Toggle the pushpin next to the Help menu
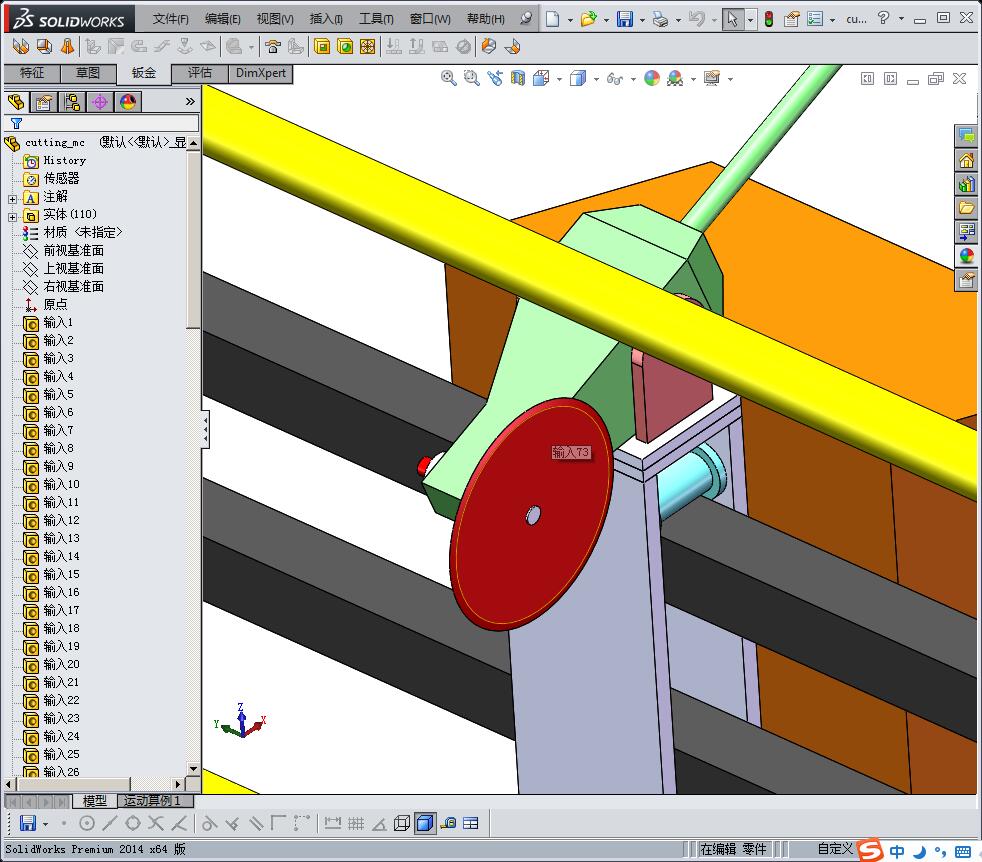 (x=526, y=19)
